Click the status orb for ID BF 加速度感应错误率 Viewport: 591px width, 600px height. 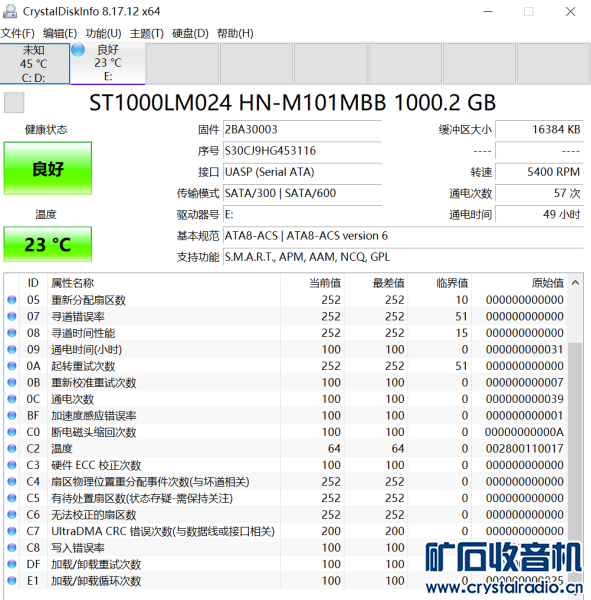[x=12, y=415]
